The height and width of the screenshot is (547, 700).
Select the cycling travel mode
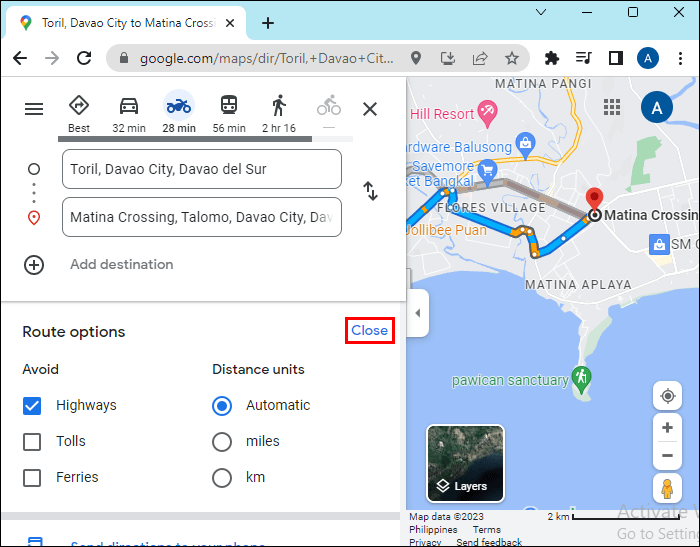coord(329,112)
